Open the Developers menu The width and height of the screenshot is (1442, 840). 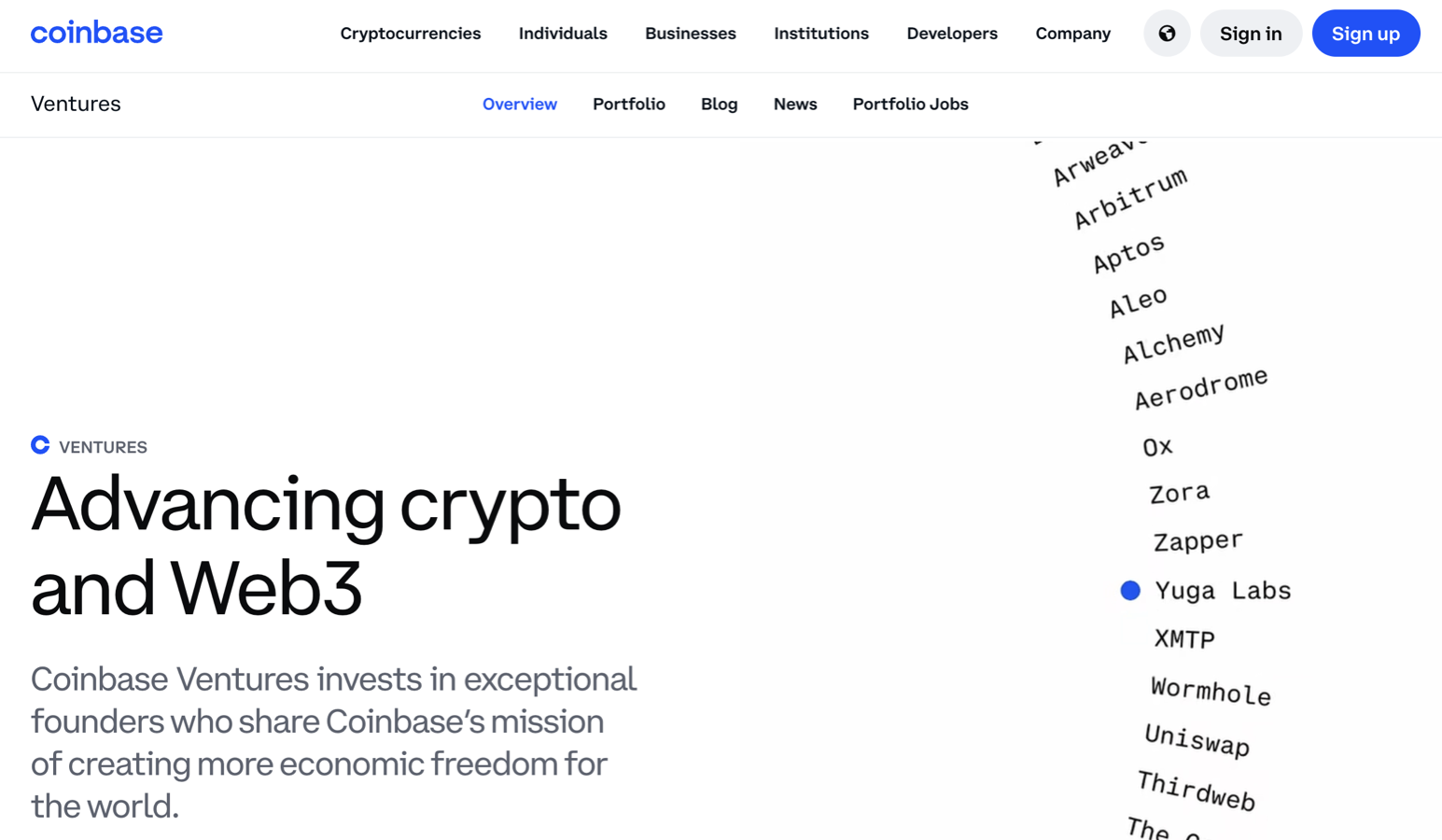pyautogui.click(x=951, y=34)
